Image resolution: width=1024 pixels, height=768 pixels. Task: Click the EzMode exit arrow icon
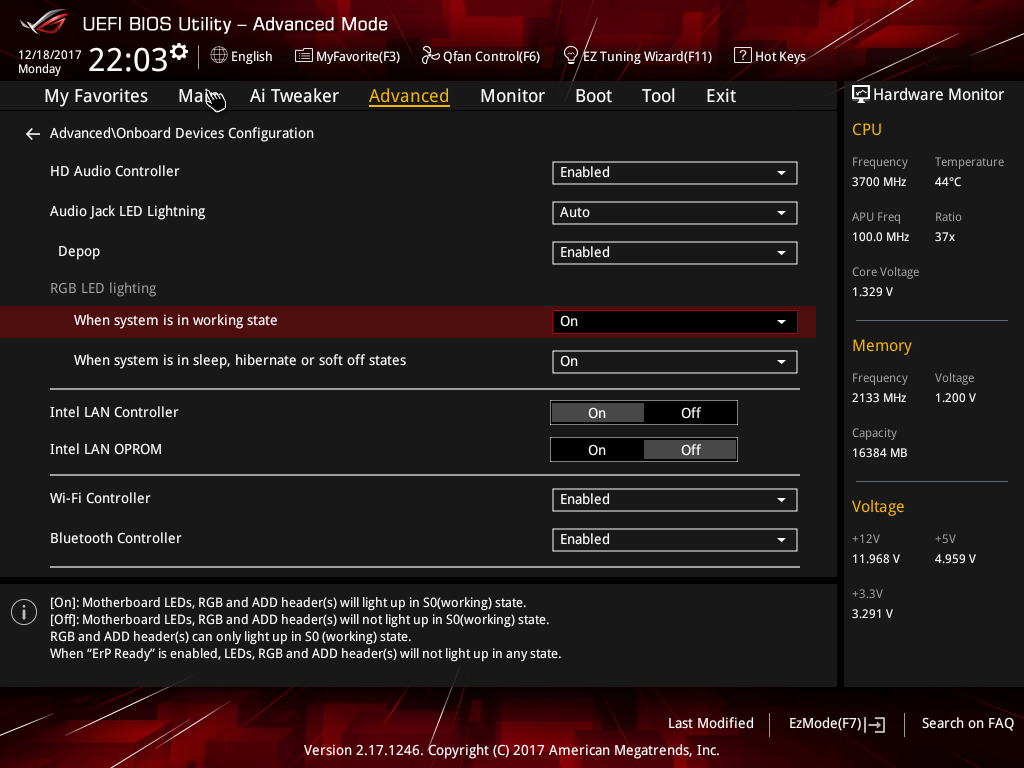(875, 724)
